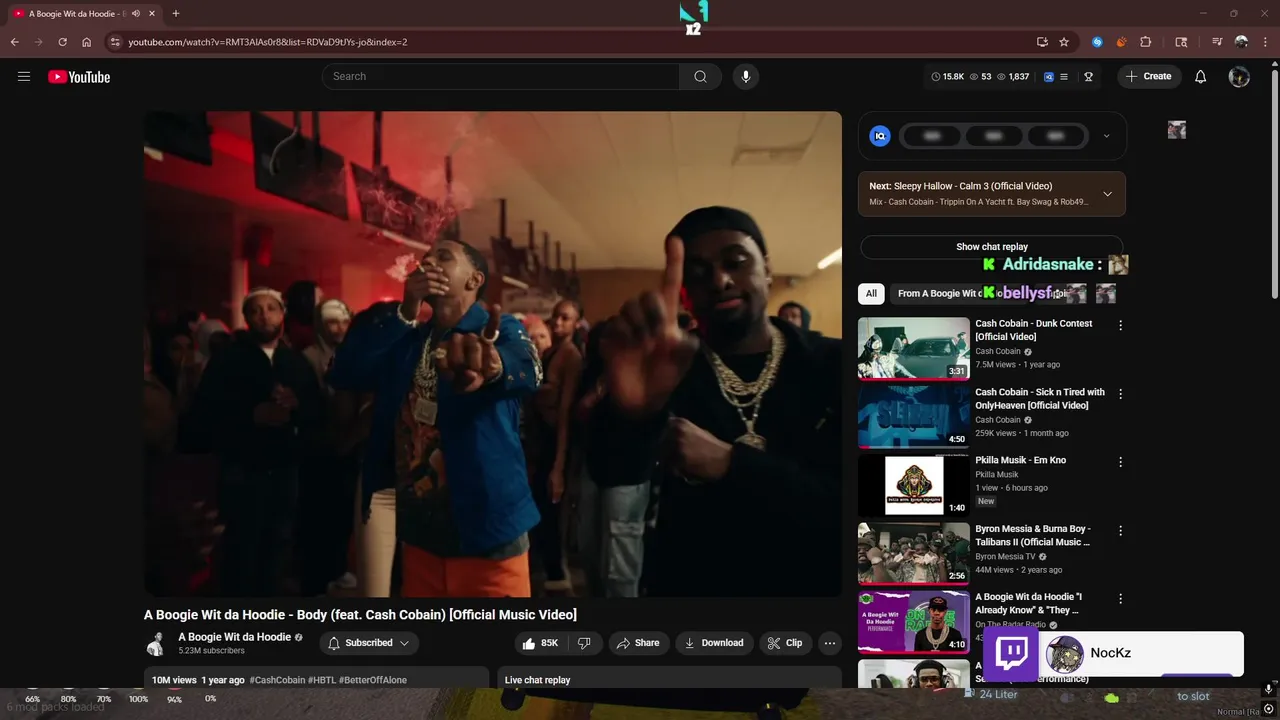Open the more actions ellipsis under video
The width and height of the screenshot is (1280, 720).
click(829, 643)
